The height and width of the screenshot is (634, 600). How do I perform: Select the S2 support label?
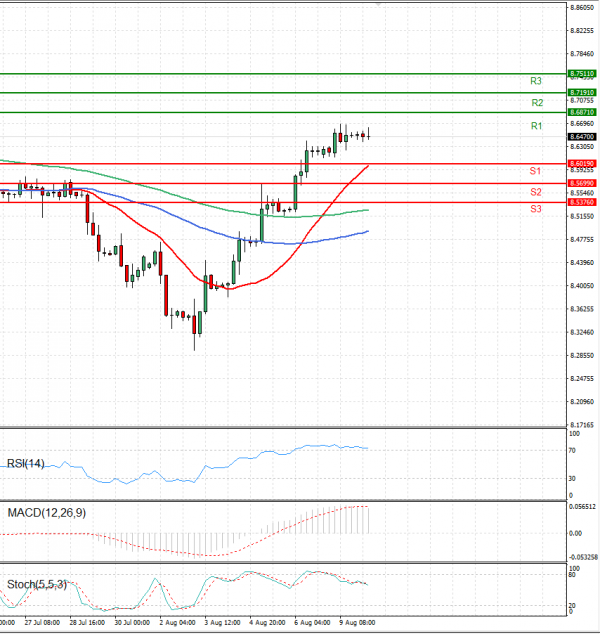pos(536,192)
